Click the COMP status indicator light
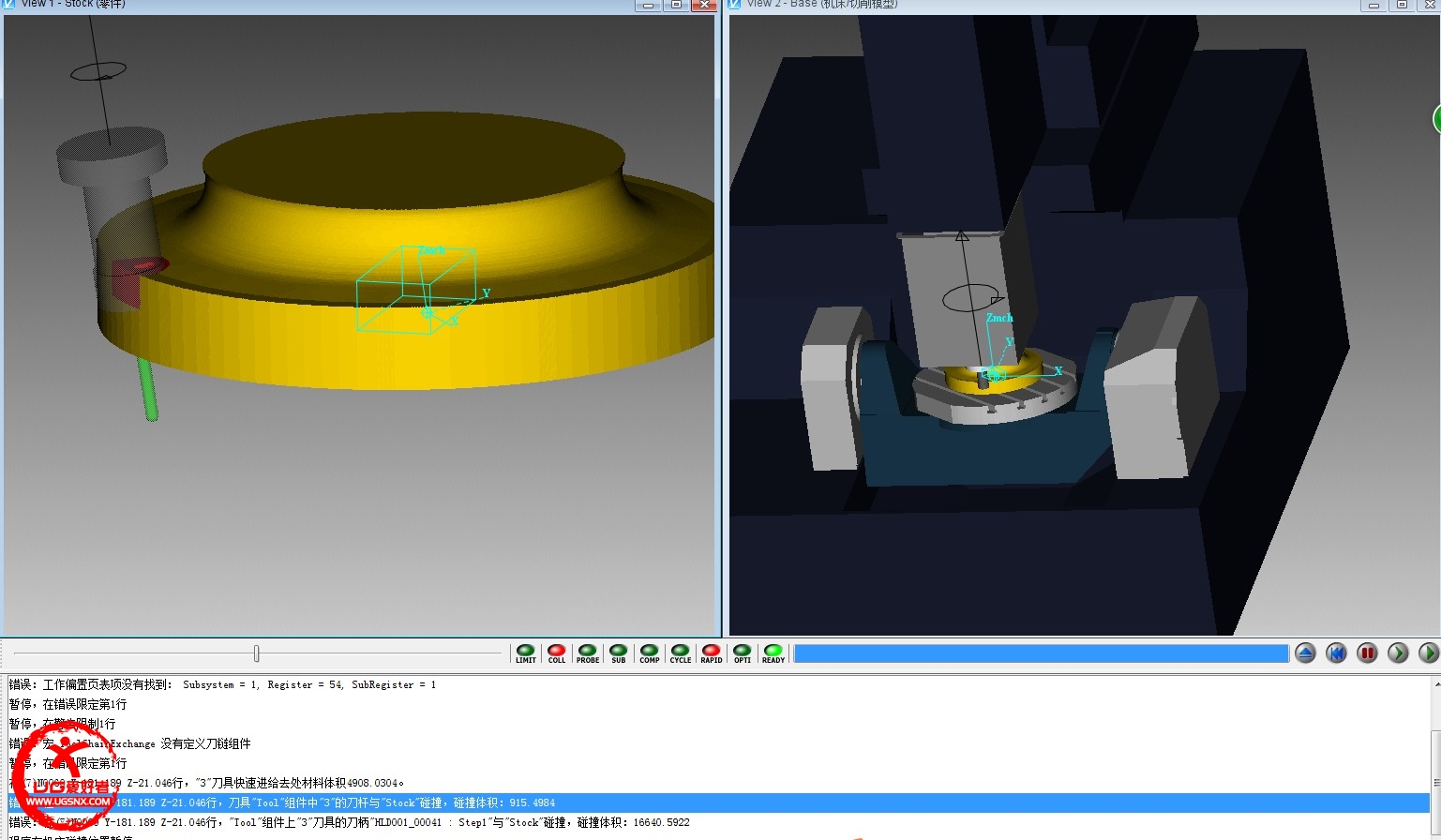The height and width of the screenshot is (840, 1441). 649,651
